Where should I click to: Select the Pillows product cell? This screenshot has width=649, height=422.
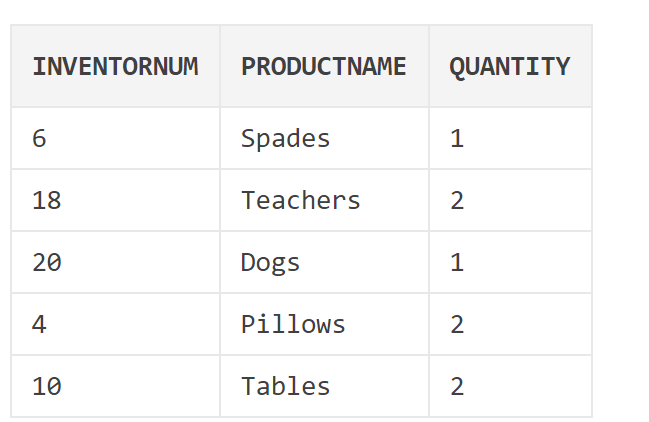324,324
